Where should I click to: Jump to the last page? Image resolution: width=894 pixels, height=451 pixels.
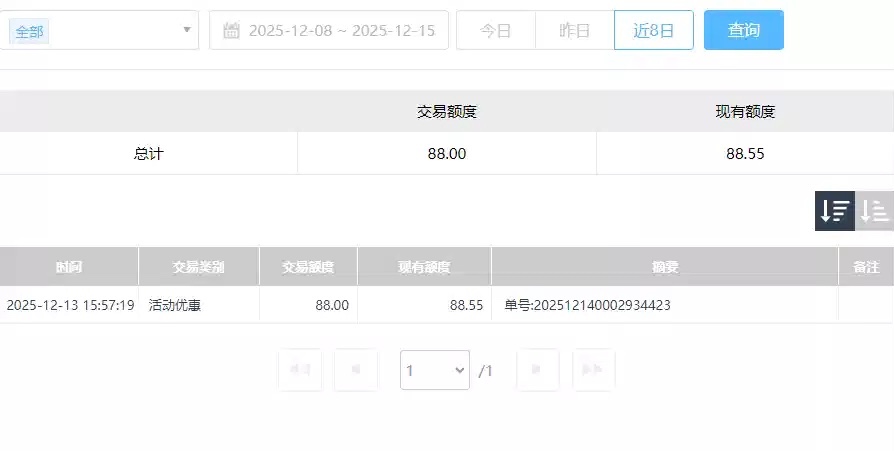tap(593, 370)
